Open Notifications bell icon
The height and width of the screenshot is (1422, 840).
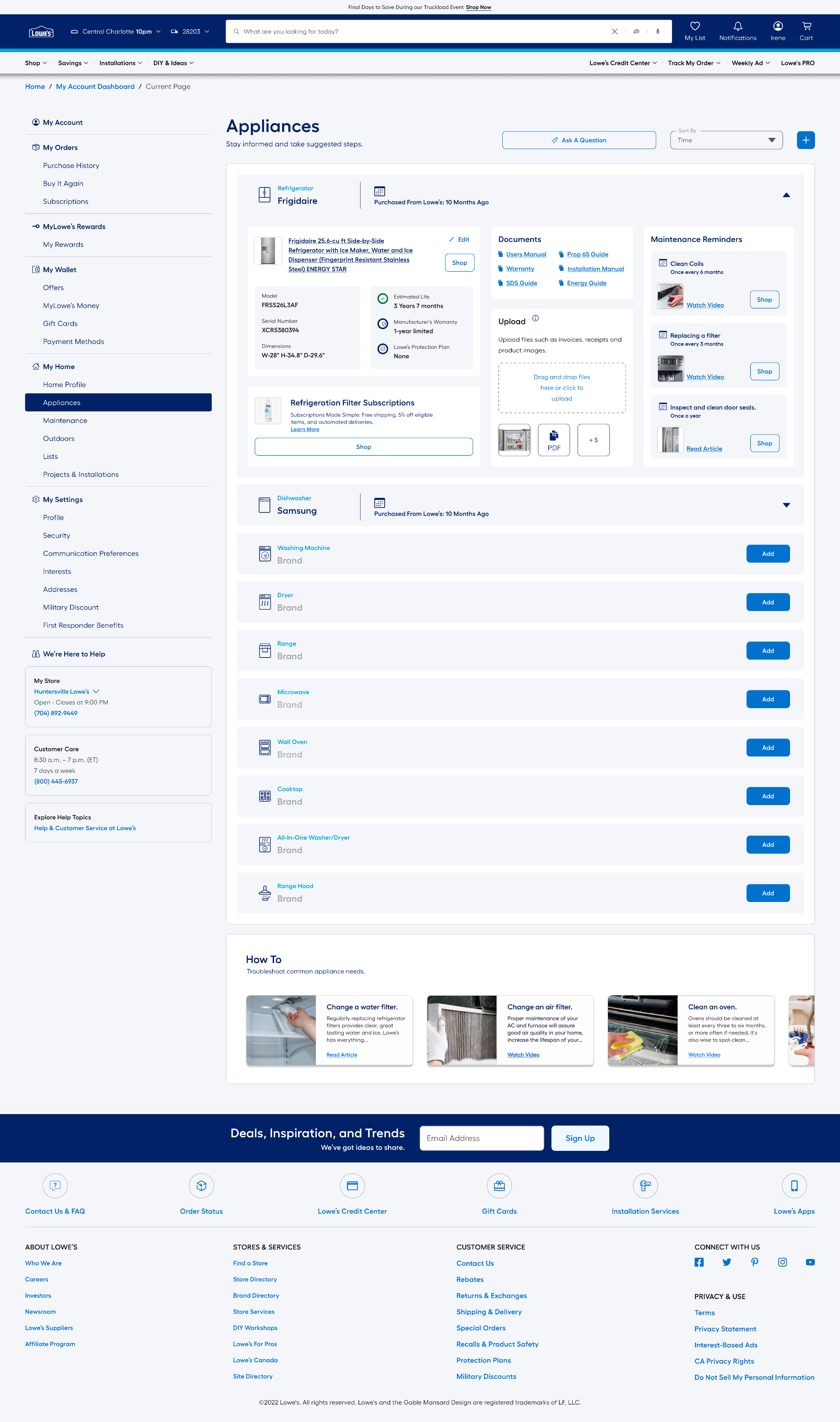tap(738, 26)
